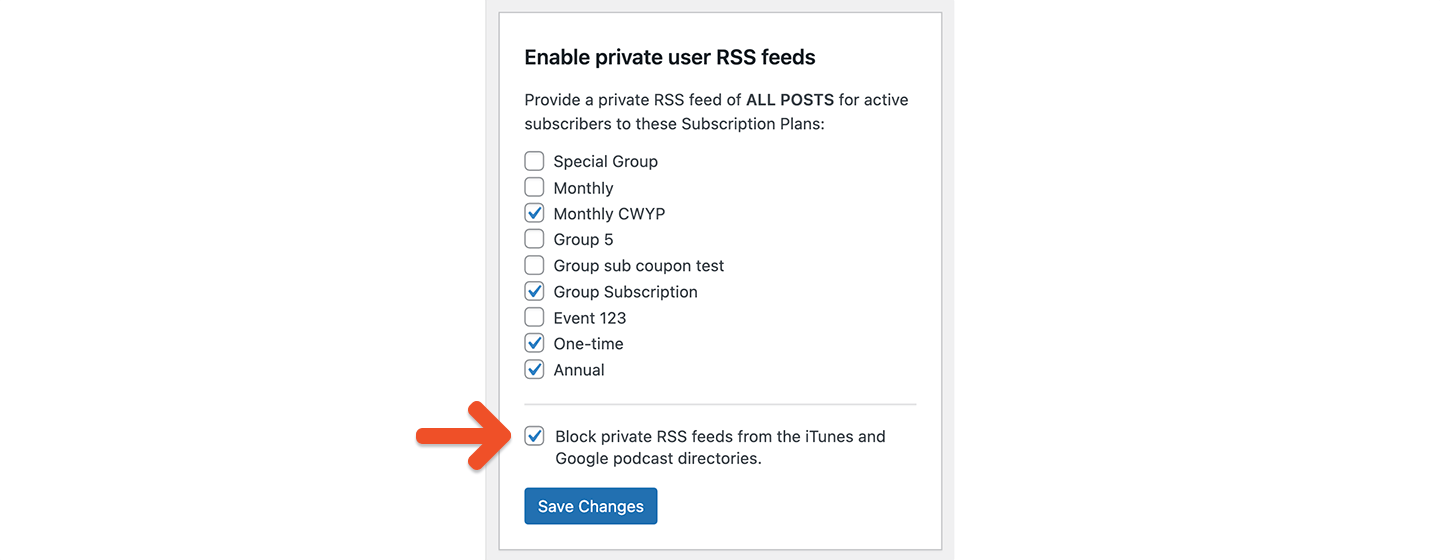Disable the One-time plan checkbox
Viewport: 1440px width, 560px height.
coord(535,343)
